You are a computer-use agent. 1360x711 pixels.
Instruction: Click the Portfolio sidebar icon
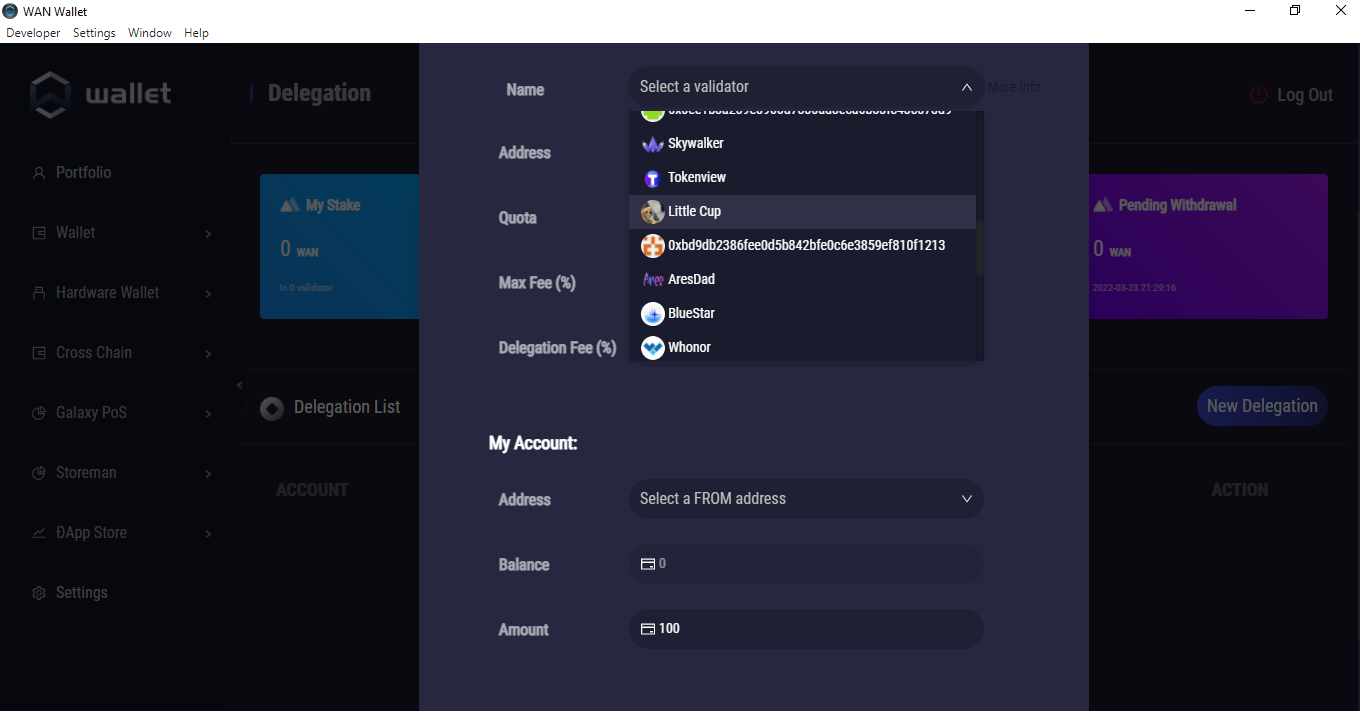39,173
